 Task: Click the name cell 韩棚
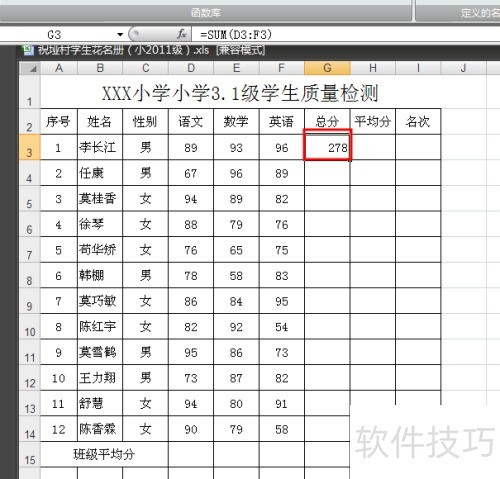pyautogui.click(x=100, y=275)
